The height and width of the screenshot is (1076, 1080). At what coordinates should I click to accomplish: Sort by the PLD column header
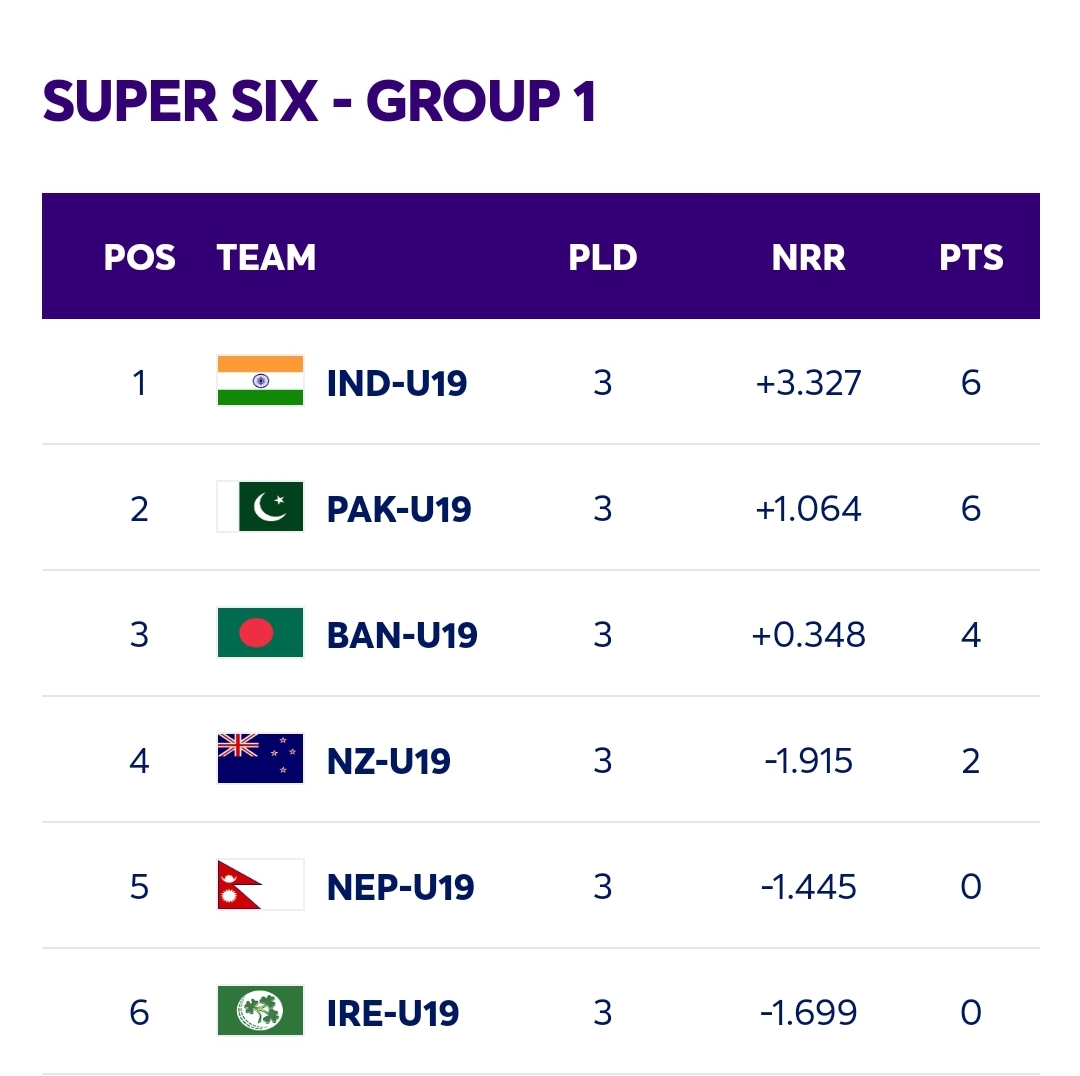click(603, 258)
